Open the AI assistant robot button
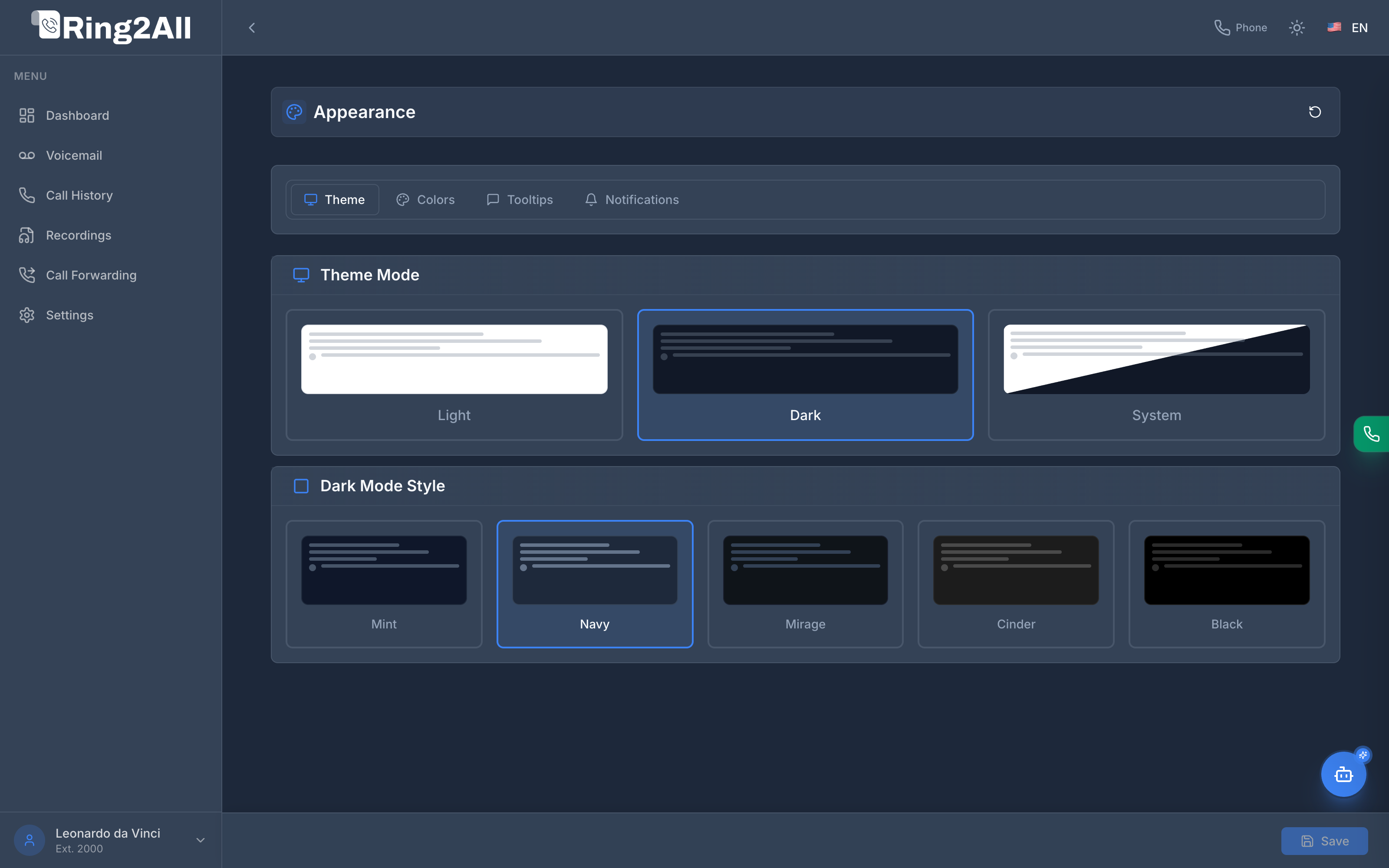Viewport: 1389px width, 868px height. [1344, 774]
